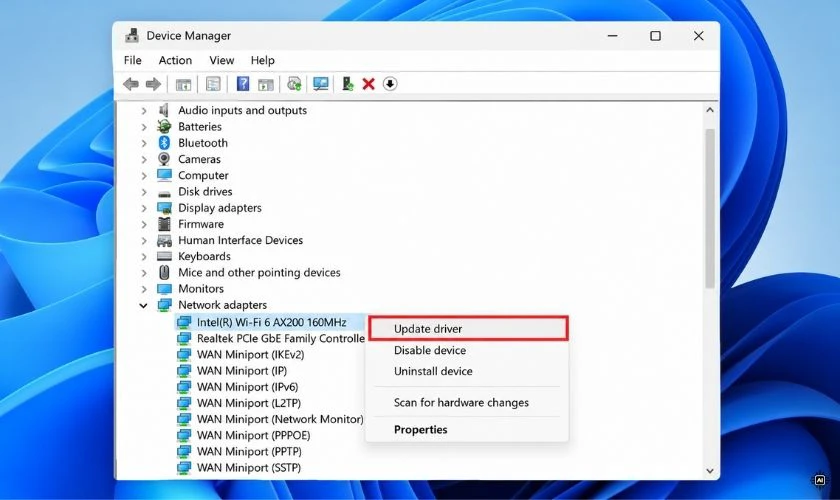Click the Batteries icon
The width and height of the screenshot is (840, 500).
tap(164, 126)
